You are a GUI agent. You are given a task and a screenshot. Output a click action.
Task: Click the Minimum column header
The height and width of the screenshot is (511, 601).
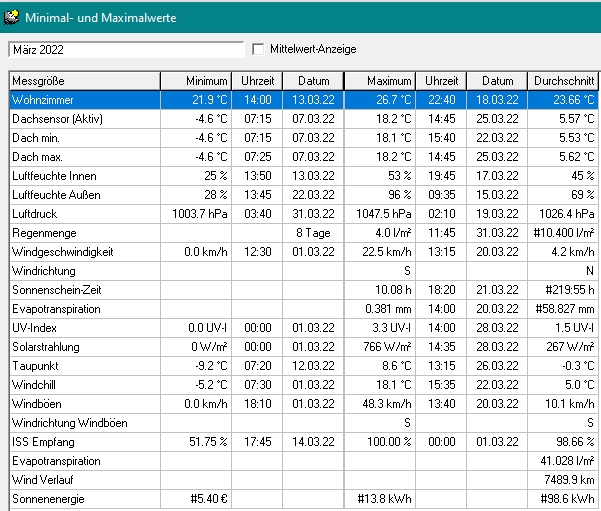click(196, 81)
